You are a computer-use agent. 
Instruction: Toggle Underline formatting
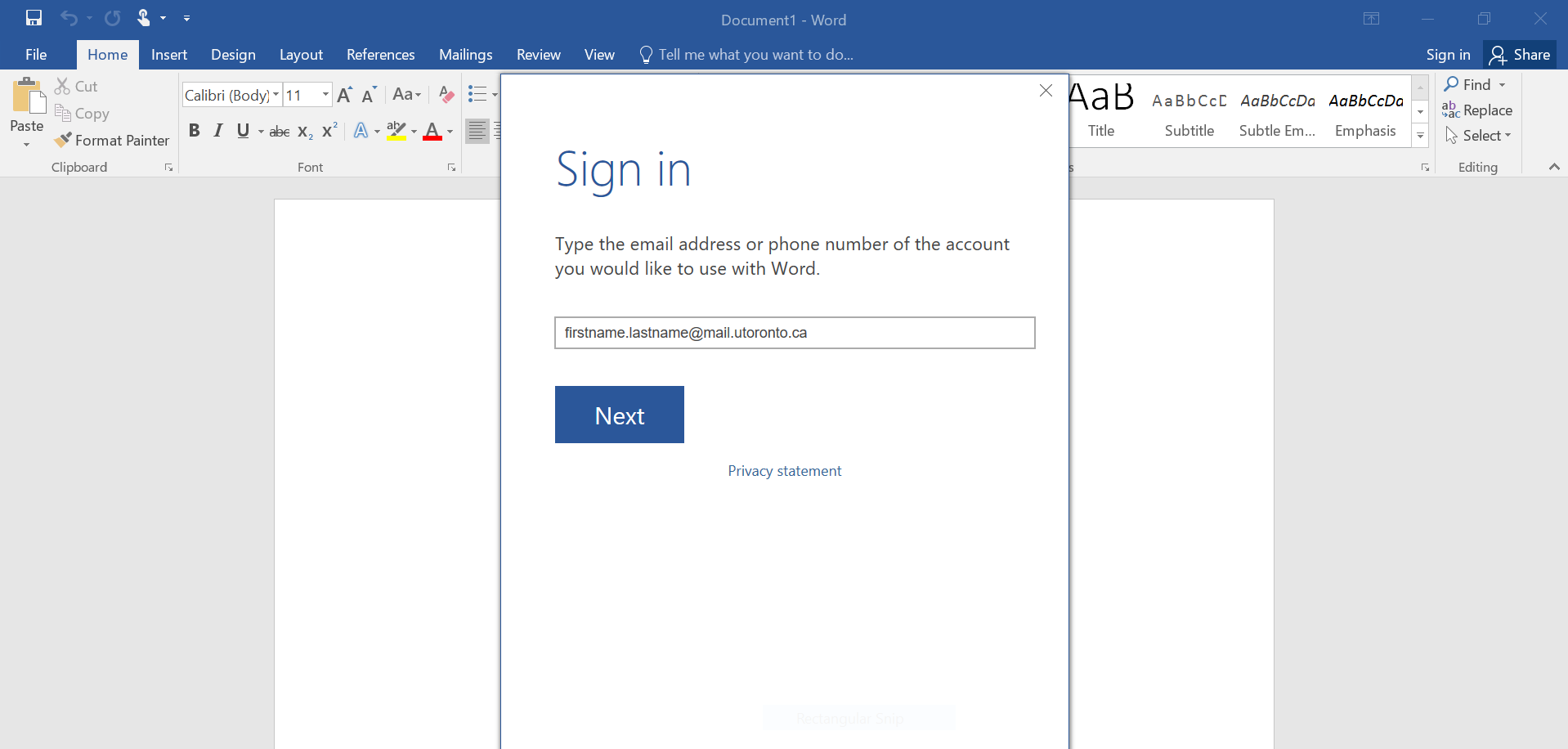pos(243,131)
